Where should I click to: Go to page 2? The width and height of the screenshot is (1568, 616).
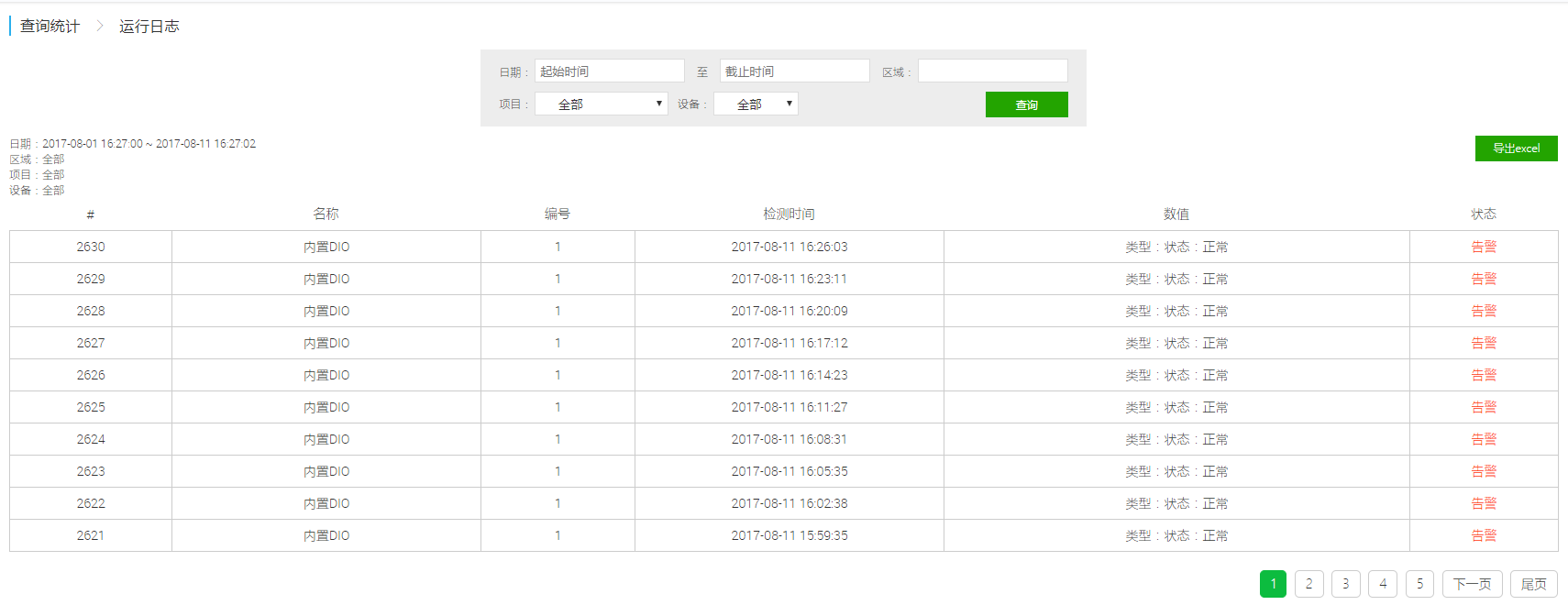(1309, 584)
